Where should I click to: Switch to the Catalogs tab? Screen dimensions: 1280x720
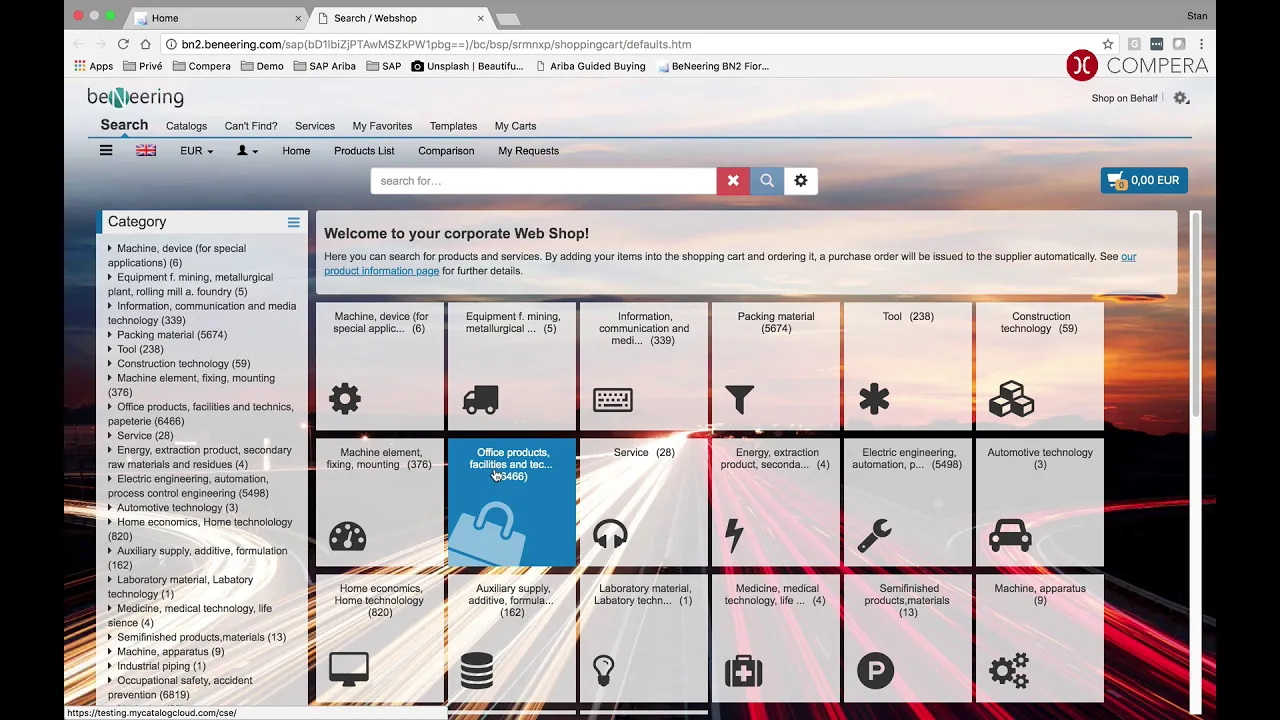click(x=186, y=126)
